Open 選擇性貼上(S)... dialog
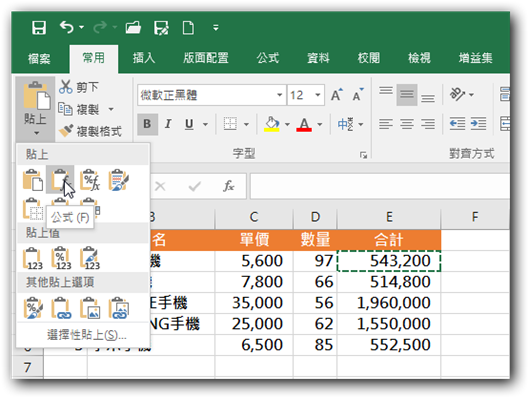529x398 pixels. [86, 335]
